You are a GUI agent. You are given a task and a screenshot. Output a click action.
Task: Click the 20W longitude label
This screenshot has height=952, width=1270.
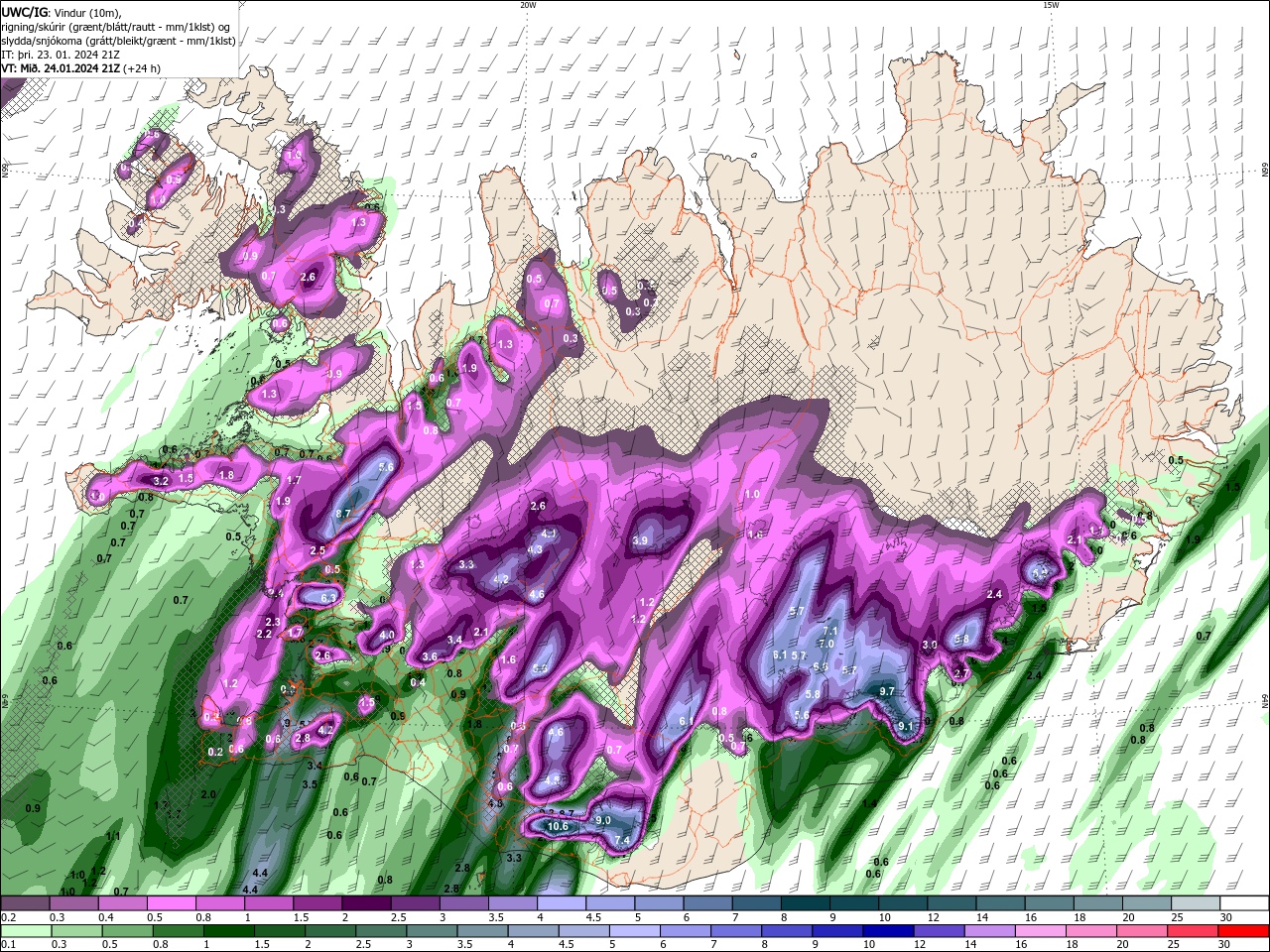point(528,5)
